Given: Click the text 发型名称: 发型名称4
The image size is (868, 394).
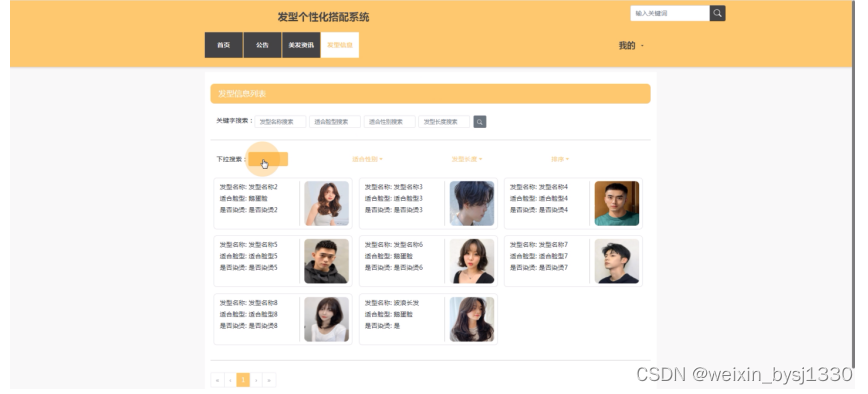Looking at the screenshot, I should (539, 187).
